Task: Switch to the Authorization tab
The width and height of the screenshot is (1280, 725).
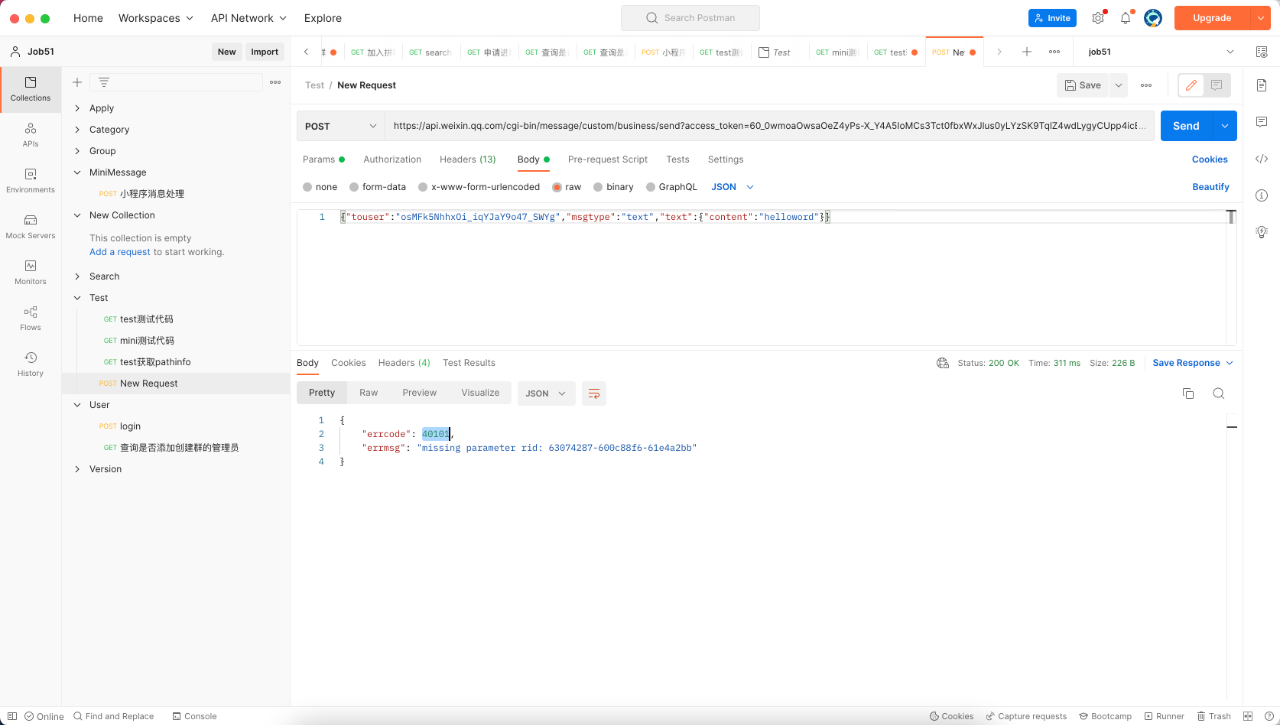Action: coord(392,160)
